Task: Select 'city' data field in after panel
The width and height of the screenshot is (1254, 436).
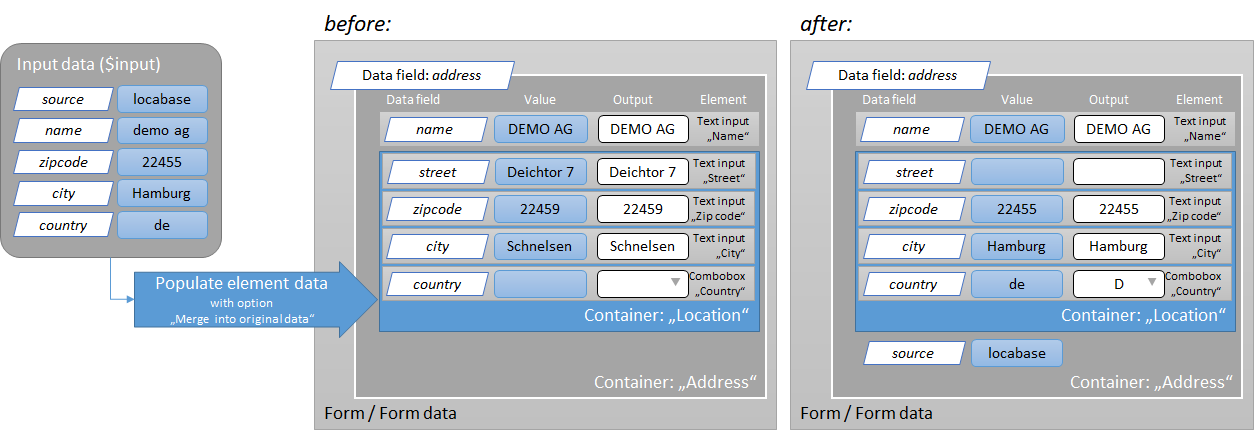Action: click(x=913, y=246)
